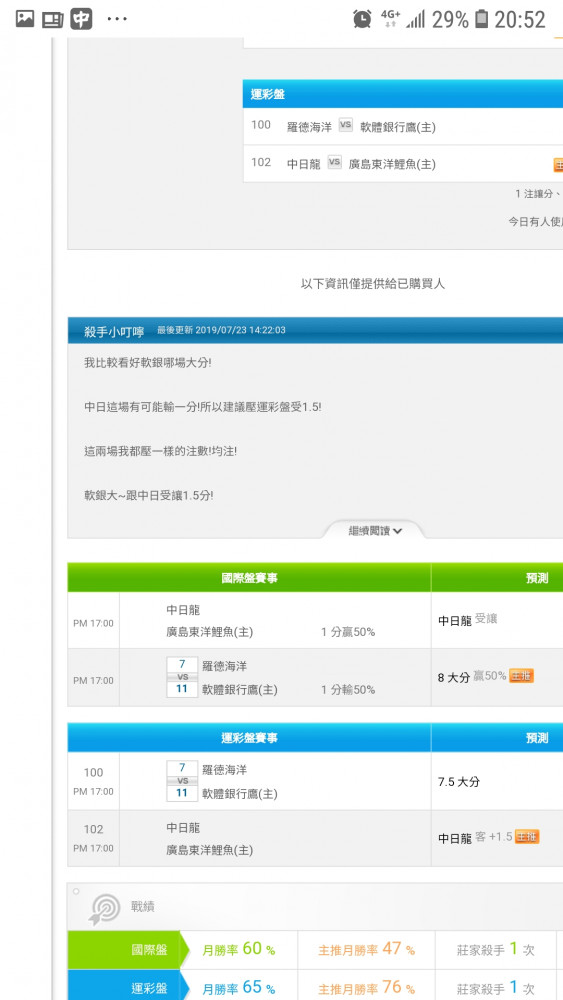Tap the Chinese input 中 status icon
The width and height of the screenshot is (563, 1000).
point(81,19)
